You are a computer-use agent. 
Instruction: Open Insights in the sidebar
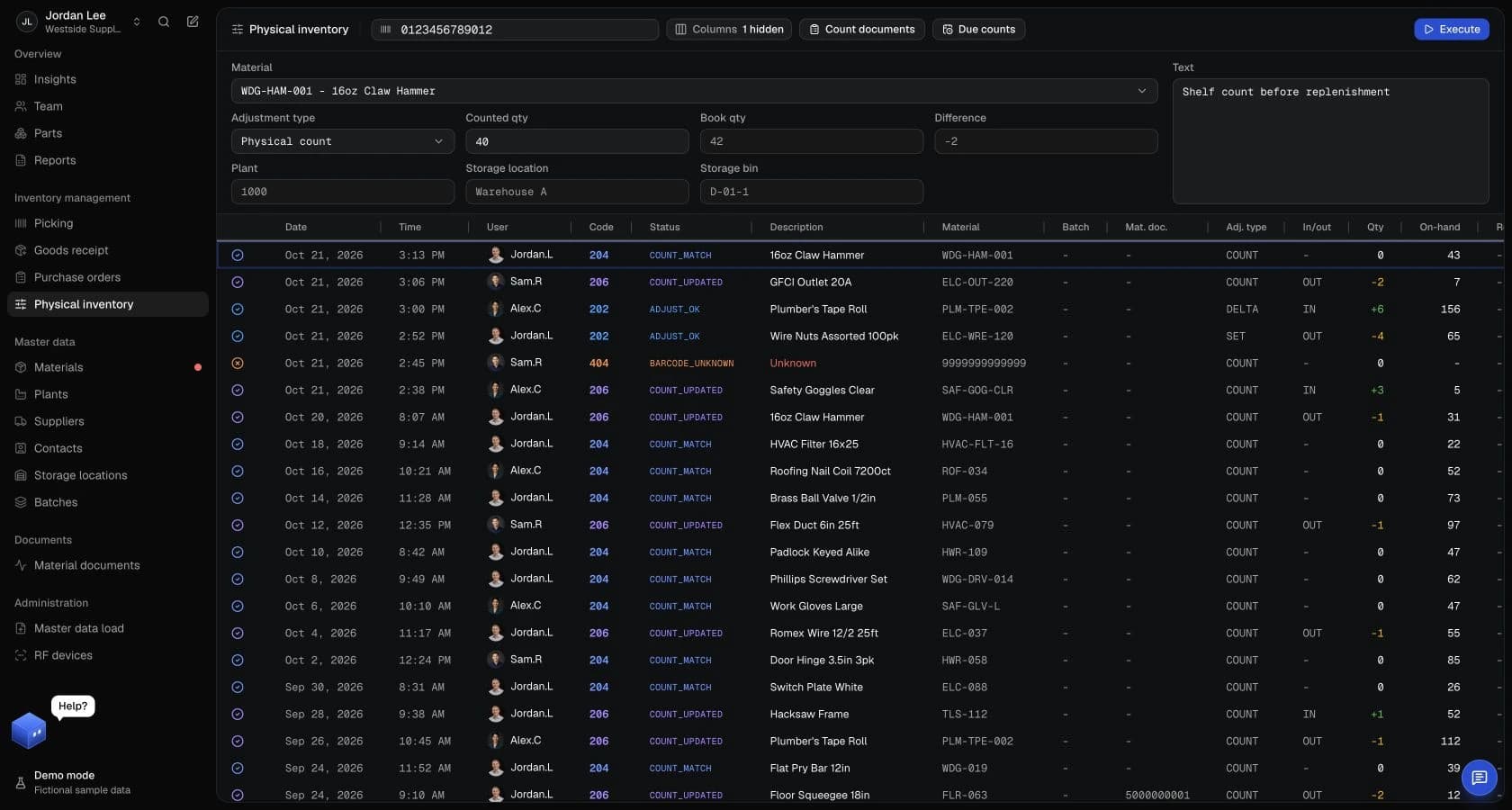(108, 79)
